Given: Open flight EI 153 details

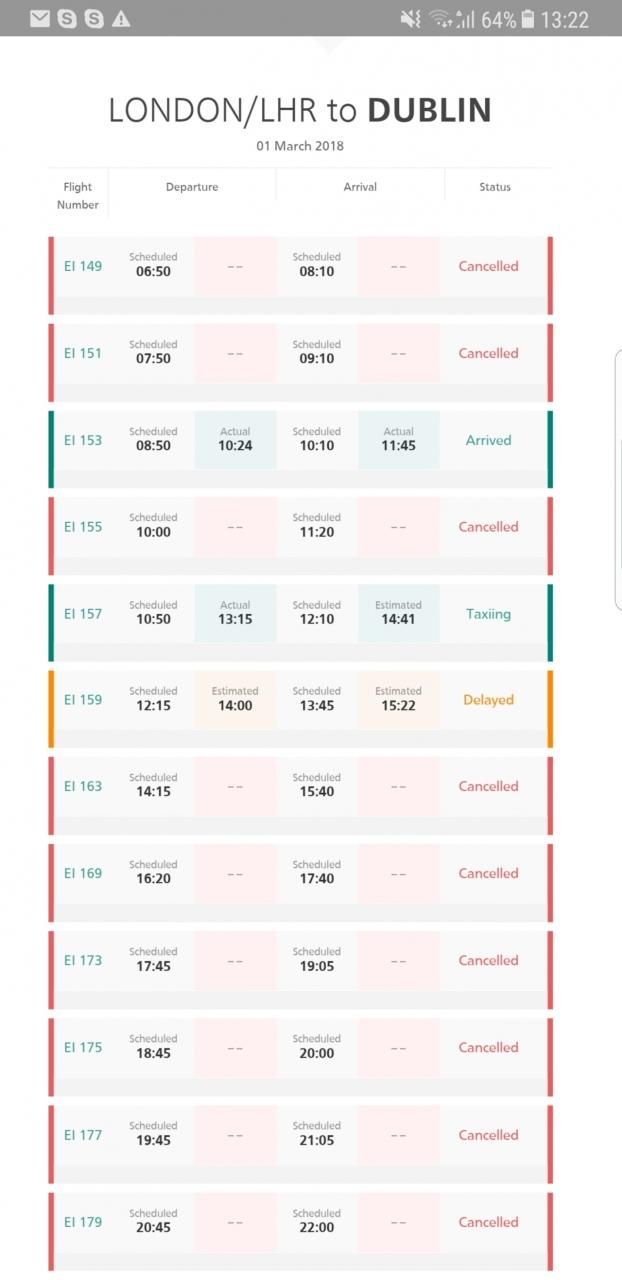Looking at the screenshot, I should pos(83,440).
